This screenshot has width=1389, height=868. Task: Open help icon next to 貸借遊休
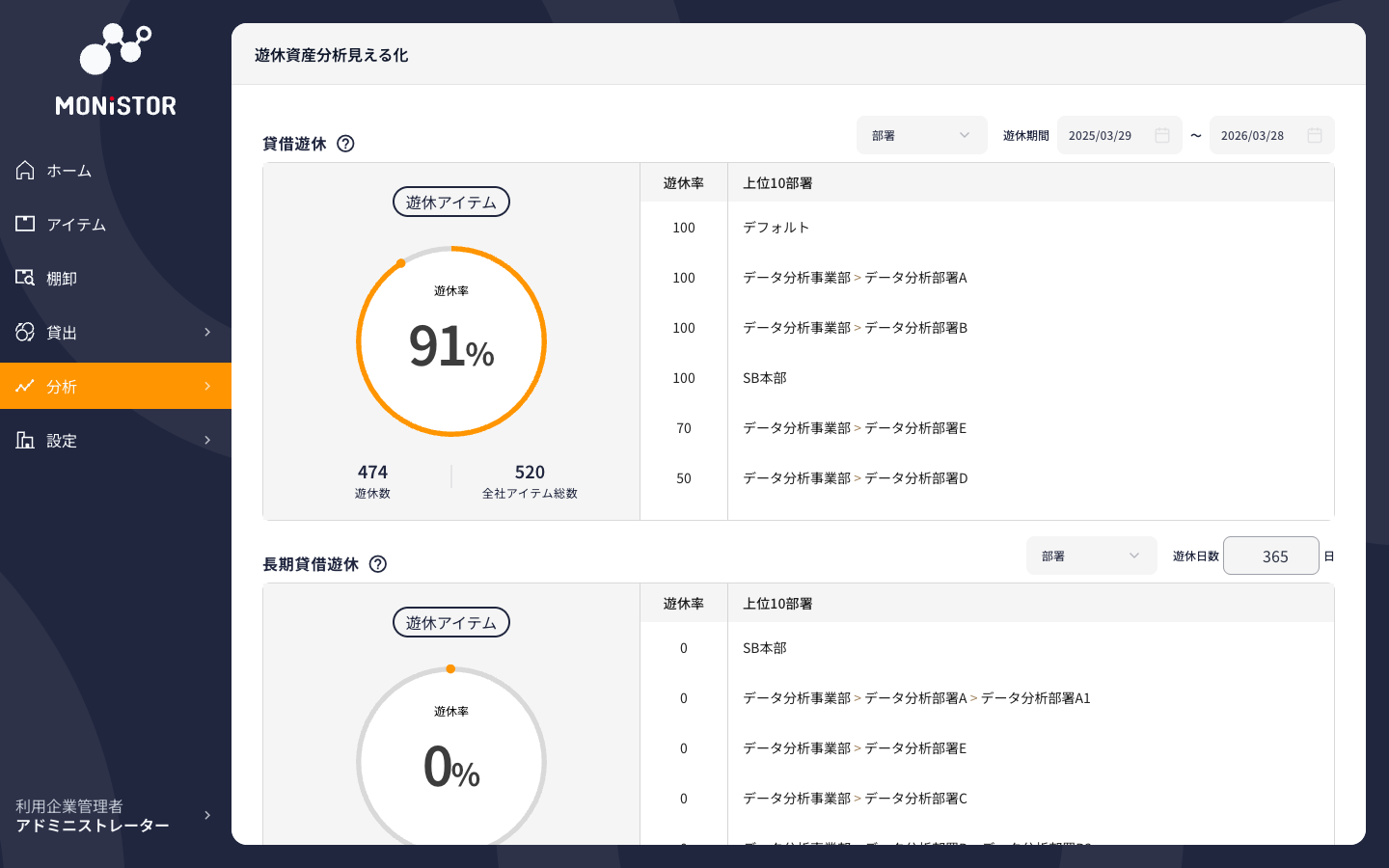[345, 144]
